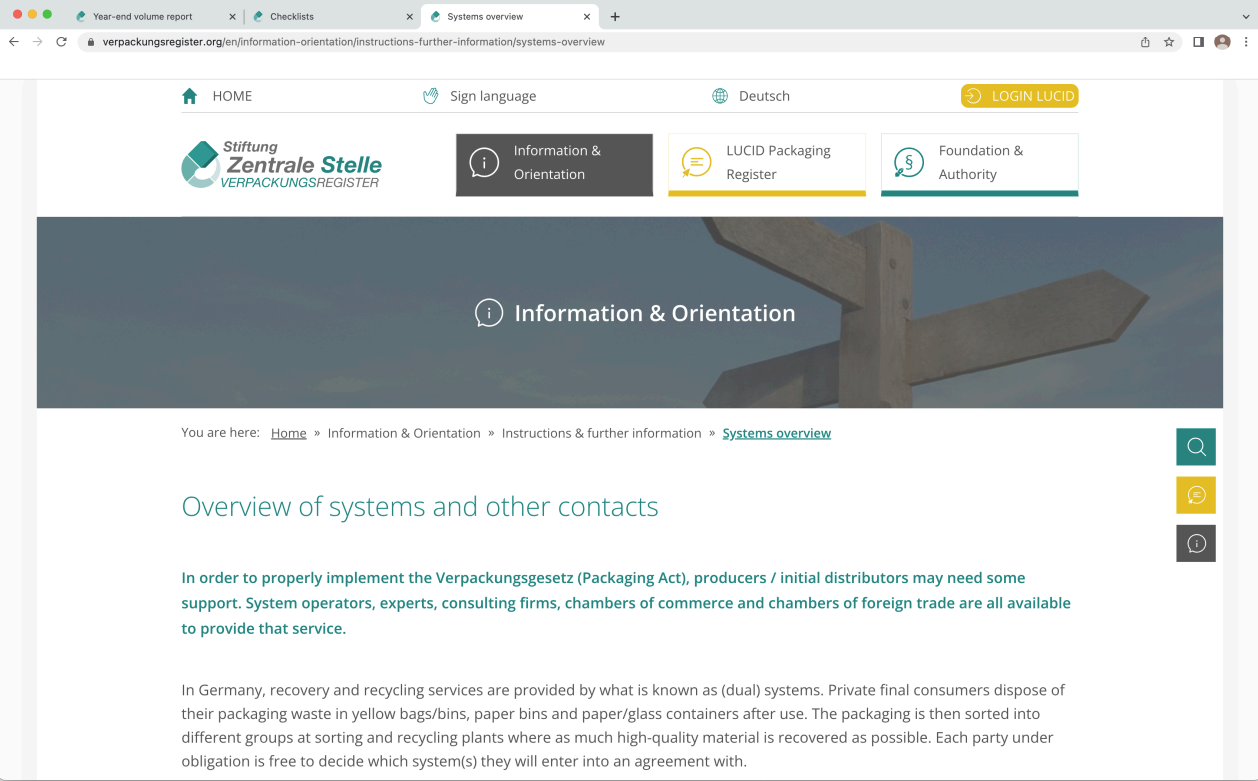The height and width of the screenshot is (781, 1258).
Task: Open the yellow chat bubble sidebar icon
Action: pos(1195,495)
